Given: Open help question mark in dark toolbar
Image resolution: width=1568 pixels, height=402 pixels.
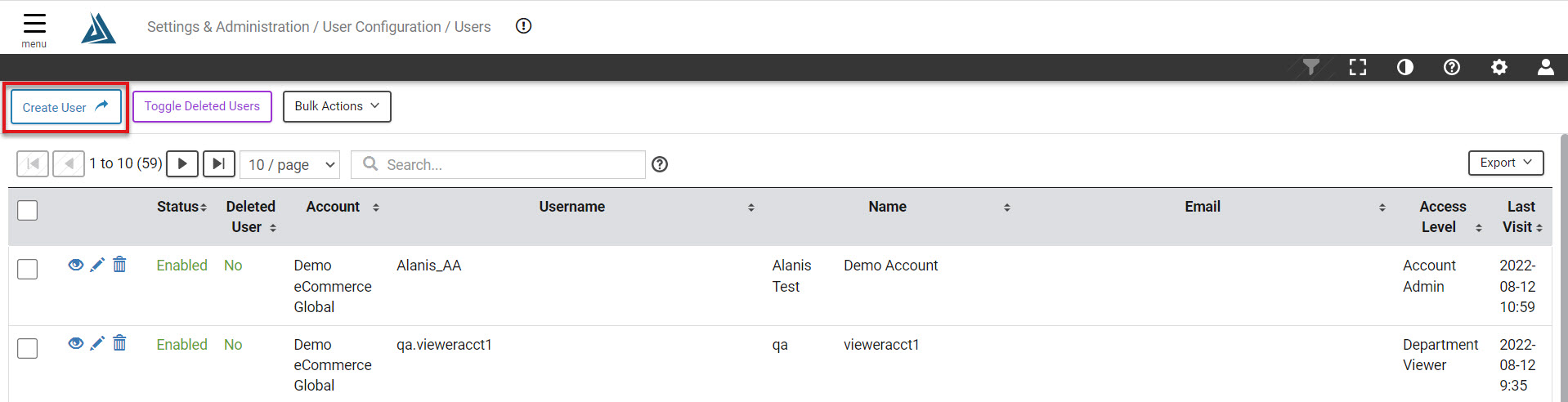Looking at the screenshot, I should point(1452,67).
